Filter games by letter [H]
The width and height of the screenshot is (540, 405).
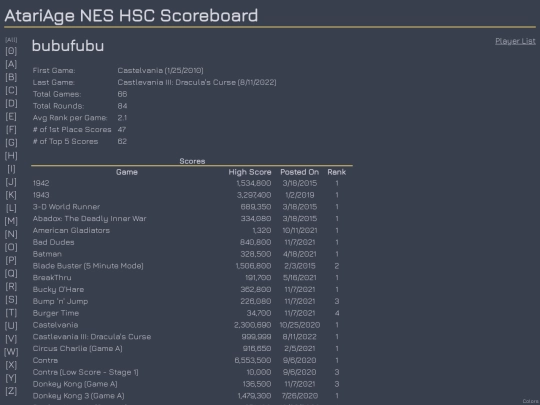pyautogui.click(x=11, y=156)
